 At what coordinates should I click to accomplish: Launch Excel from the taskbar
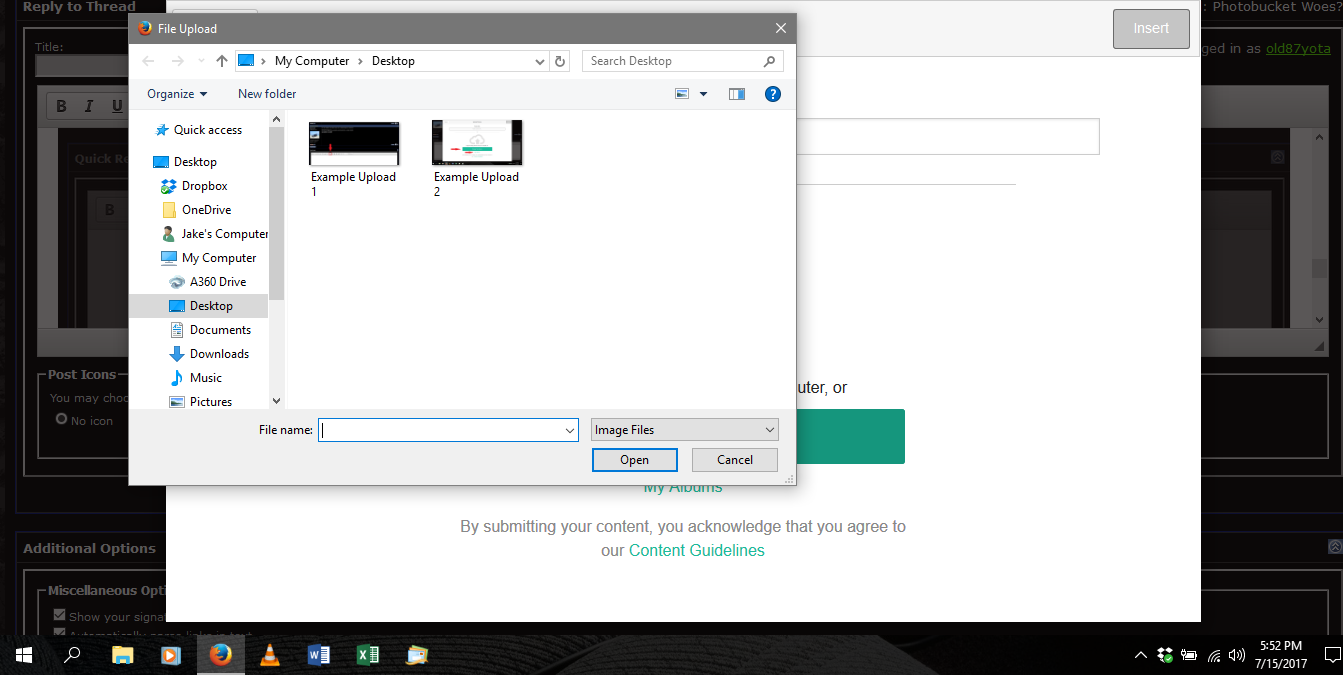pyautogui.click(x=367, y=655)
